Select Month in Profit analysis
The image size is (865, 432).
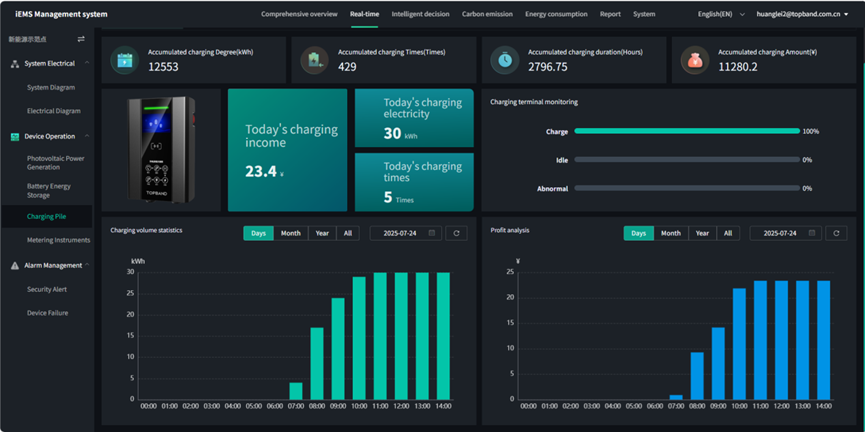[x=671, y=233]
